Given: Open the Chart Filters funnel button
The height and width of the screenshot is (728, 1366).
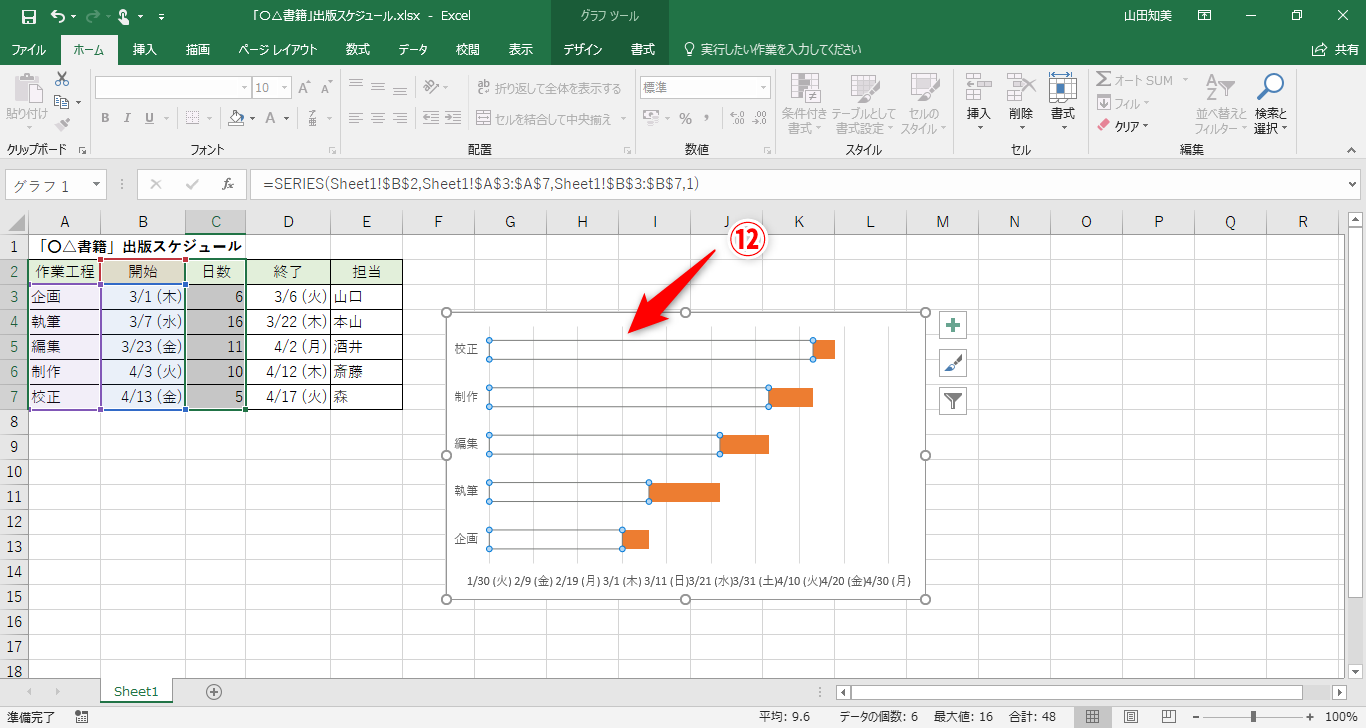Looking at the screenshot, I should pyautogui.click(x=953, y=401).
